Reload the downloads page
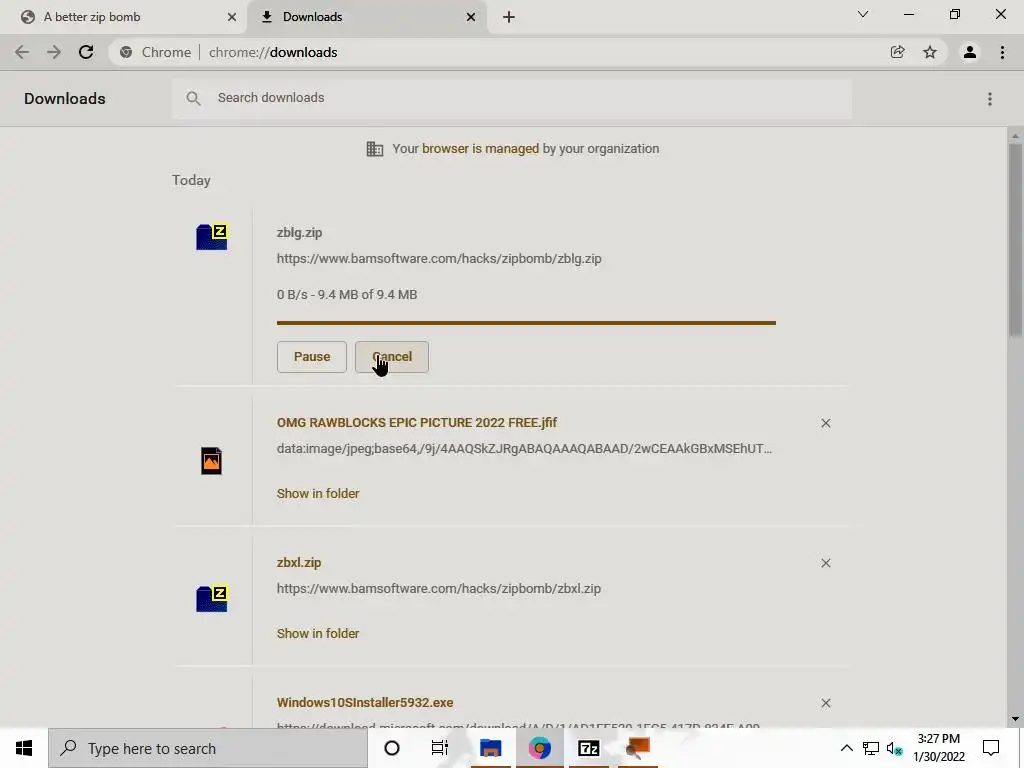1024x768 pixels. [x=86, y=52]
